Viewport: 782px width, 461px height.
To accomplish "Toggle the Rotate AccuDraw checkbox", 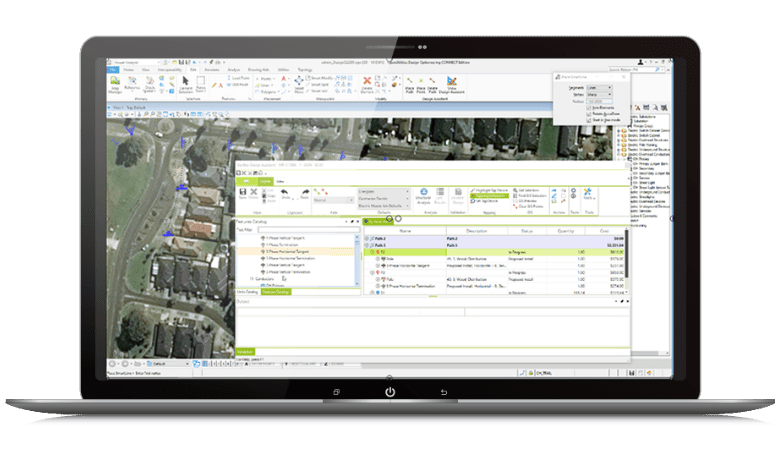I will [587, 113].
